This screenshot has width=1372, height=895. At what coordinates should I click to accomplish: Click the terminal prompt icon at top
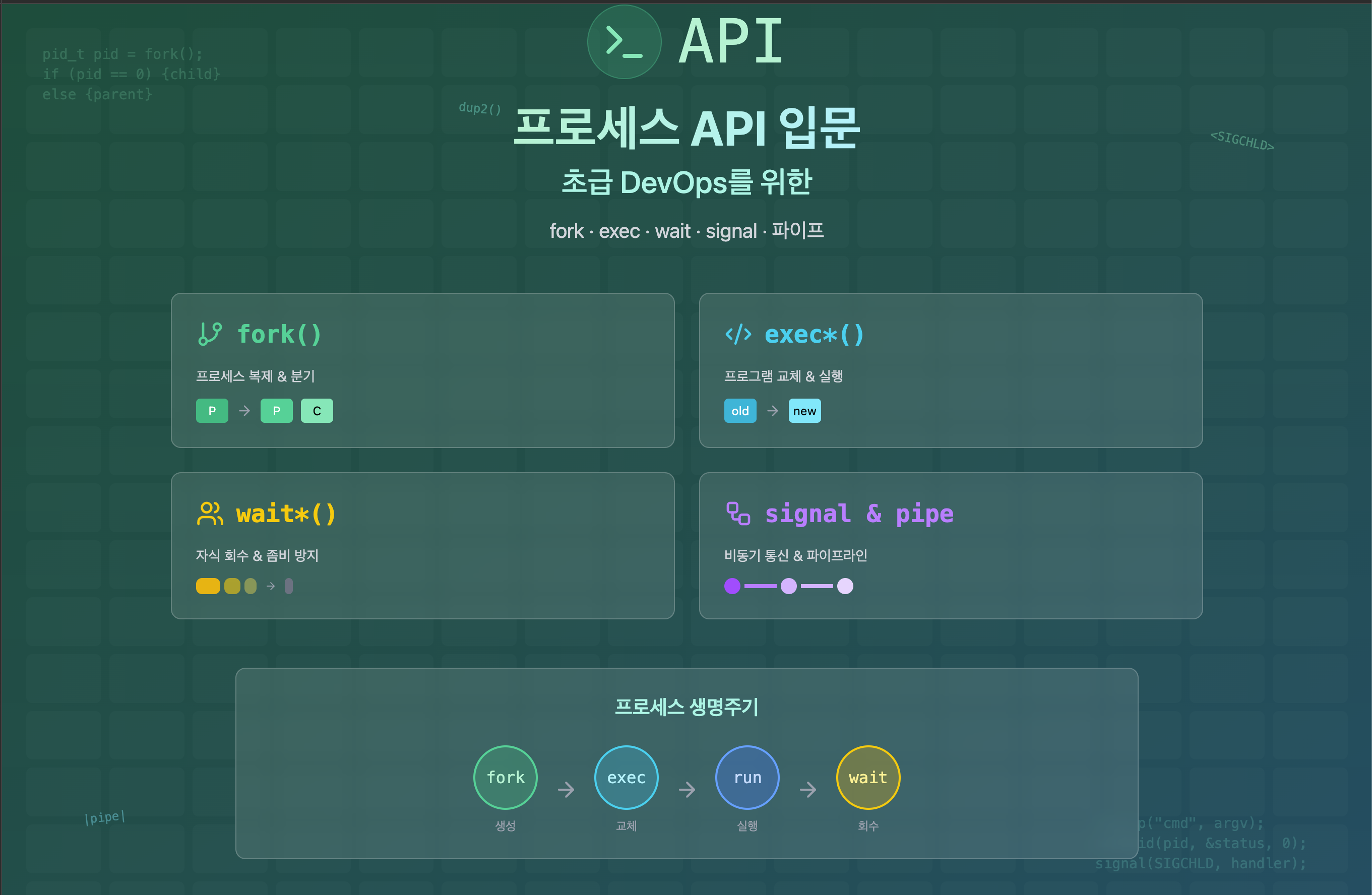[623, 42]
